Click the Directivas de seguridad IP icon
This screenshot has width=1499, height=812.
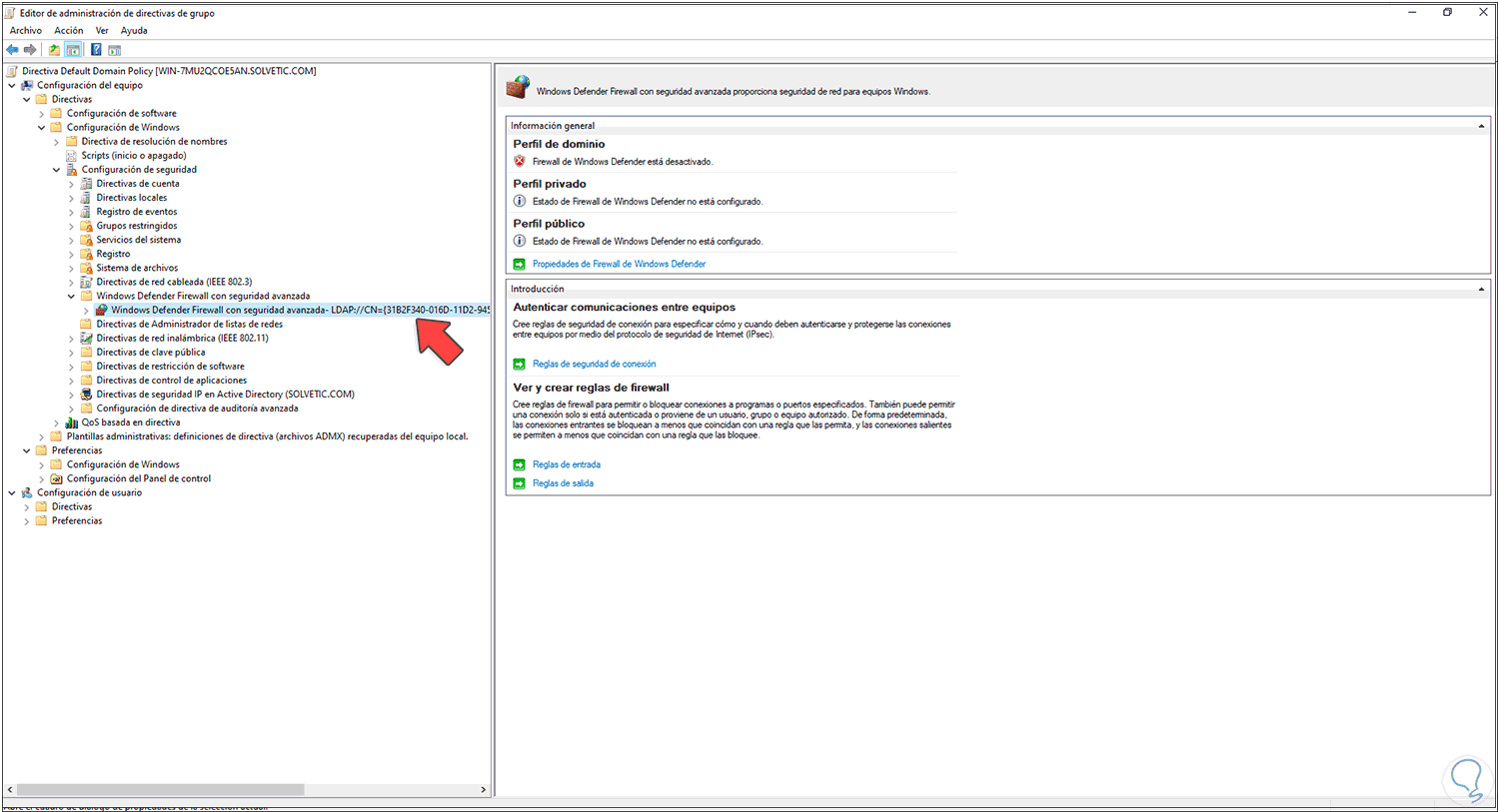[86, 395]
